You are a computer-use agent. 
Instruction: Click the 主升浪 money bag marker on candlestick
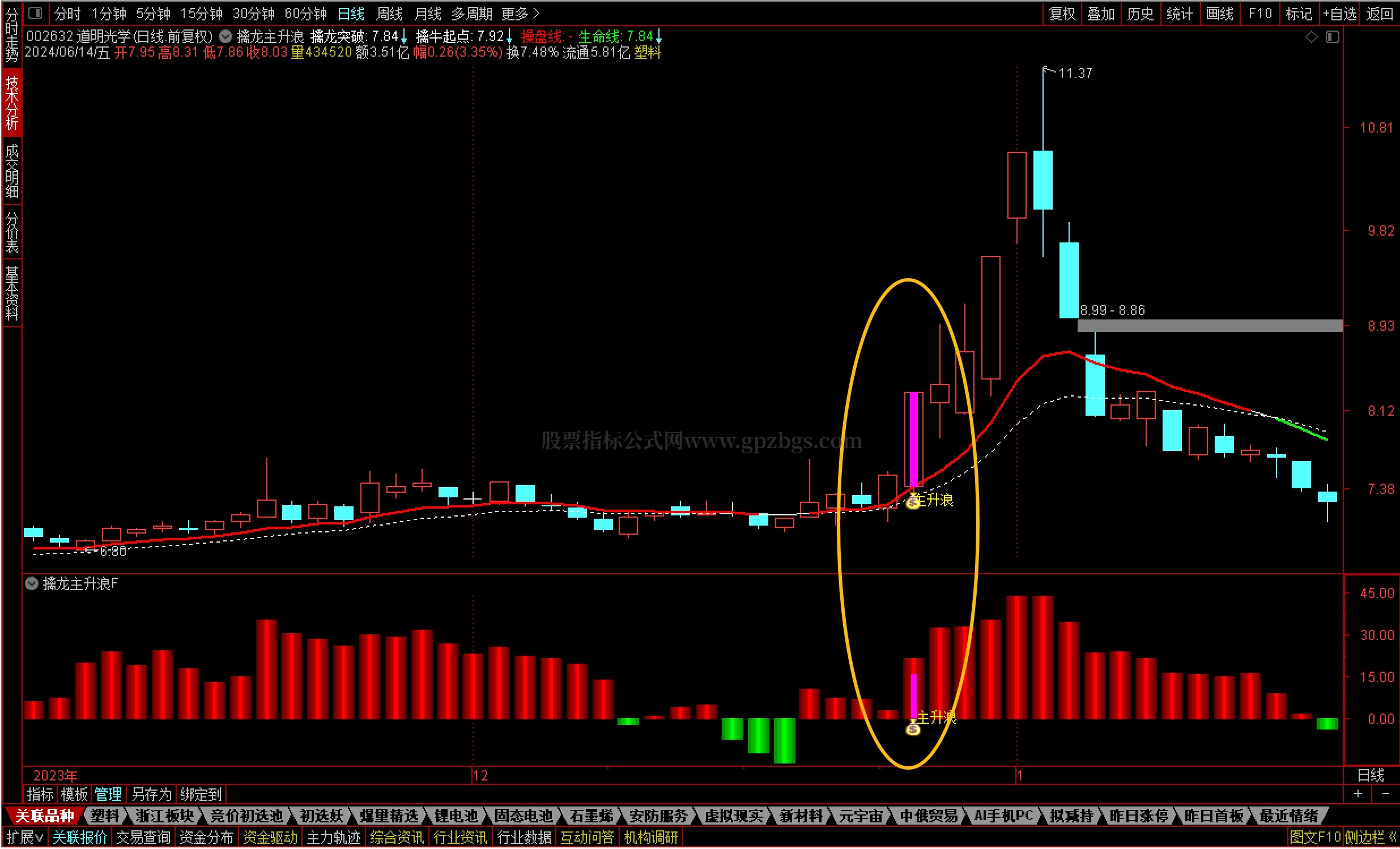(x=913, y=501)
